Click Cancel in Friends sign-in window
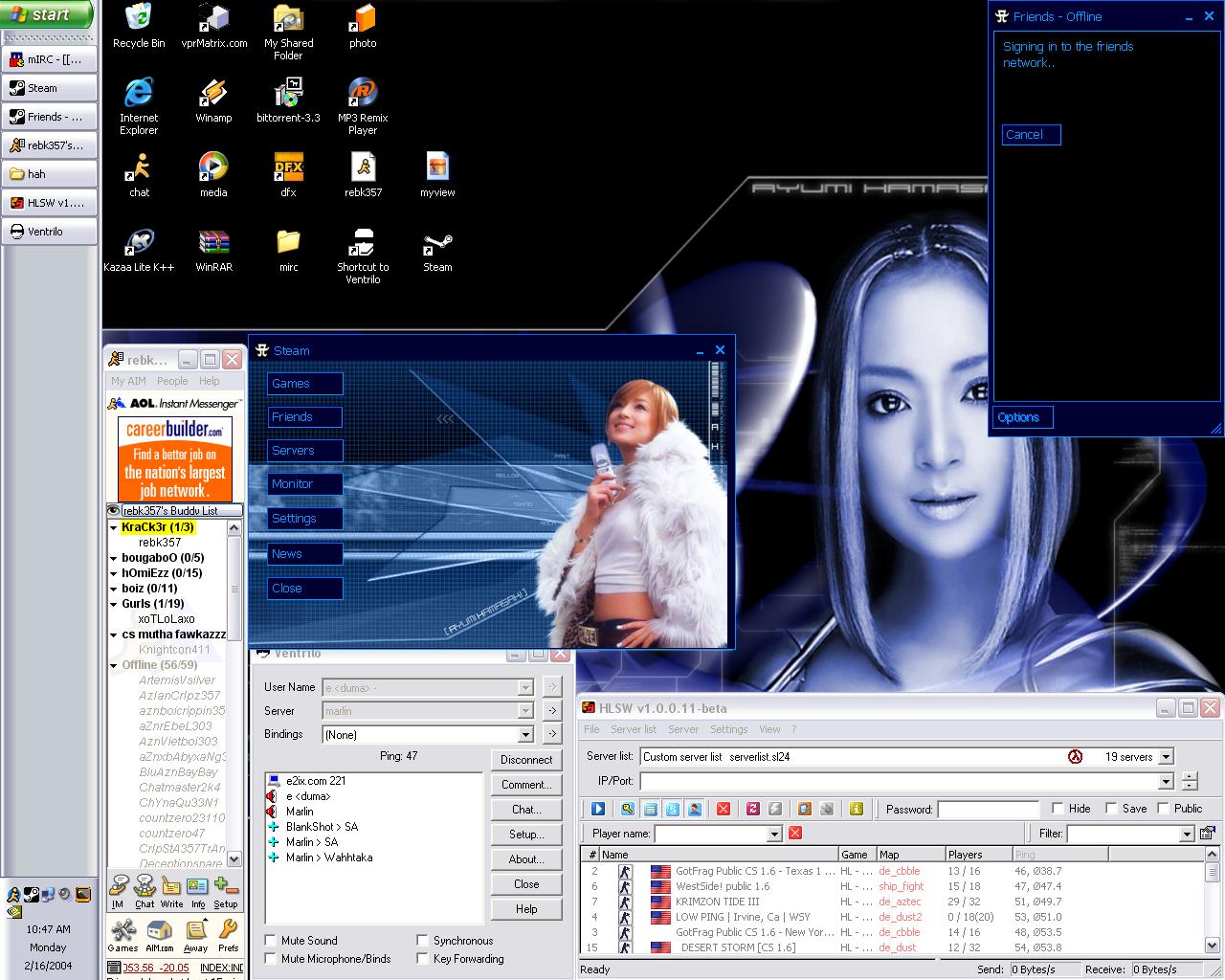Viewport: 1225px width, 980px height. [x=1032, y=135]
